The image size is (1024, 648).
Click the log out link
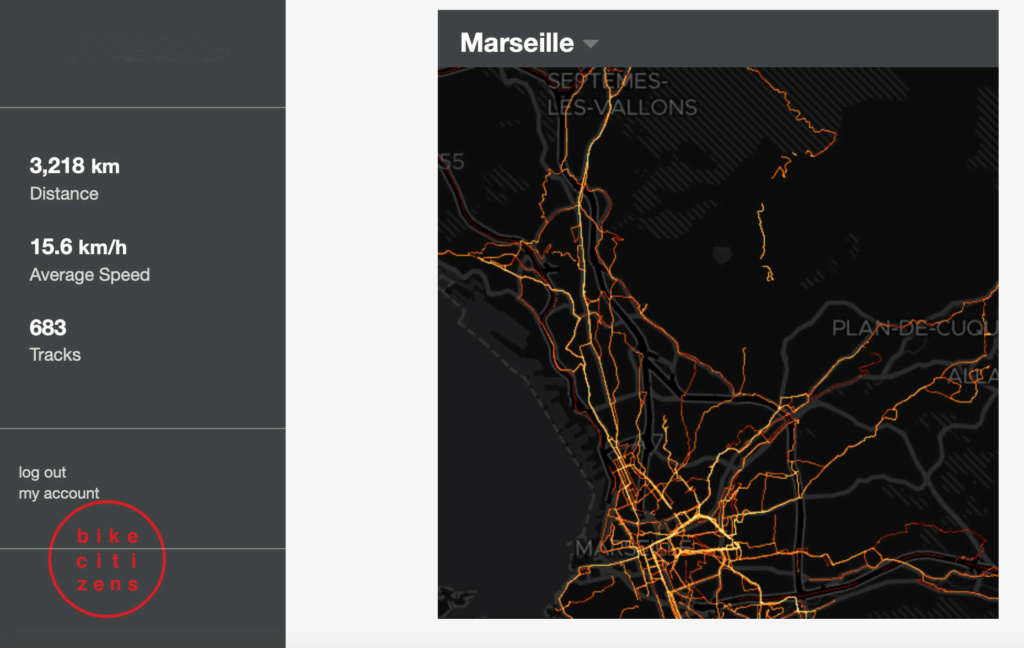[x=42, y=472]
